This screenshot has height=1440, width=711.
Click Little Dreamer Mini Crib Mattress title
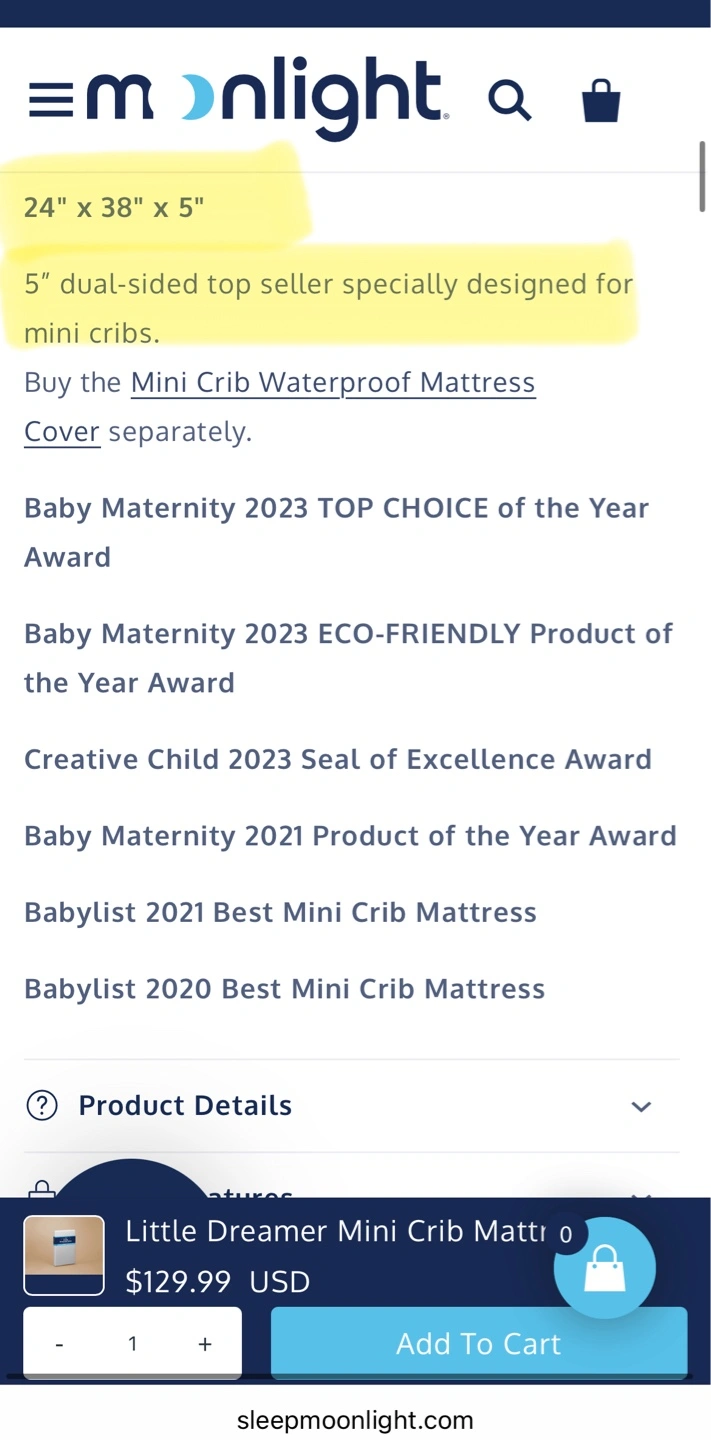pyautogui.click(x=335, y=1231)
